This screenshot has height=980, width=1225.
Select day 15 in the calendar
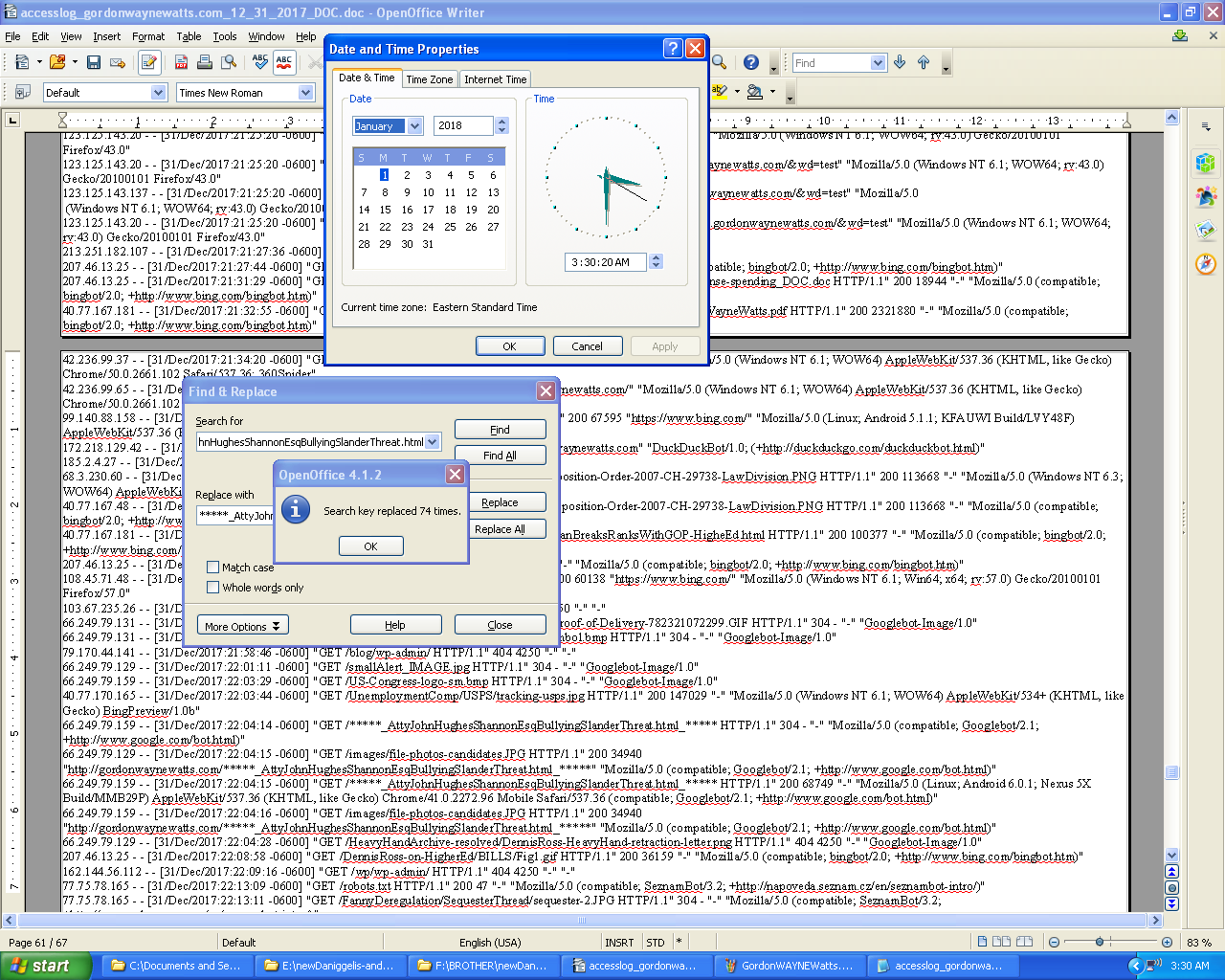point(385,210)
